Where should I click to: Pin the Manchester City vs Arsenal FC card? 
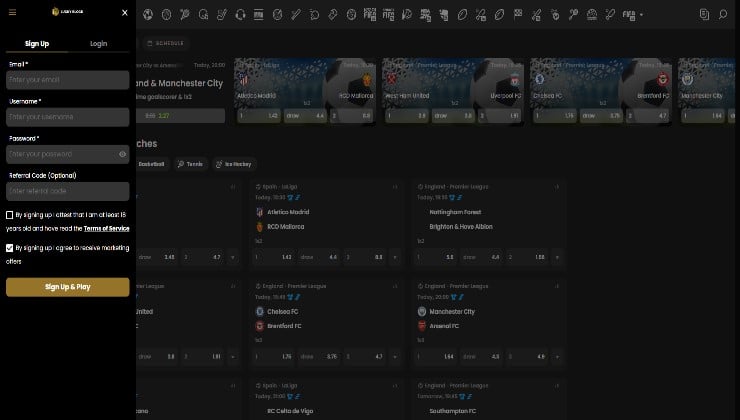tap(557, 286)
